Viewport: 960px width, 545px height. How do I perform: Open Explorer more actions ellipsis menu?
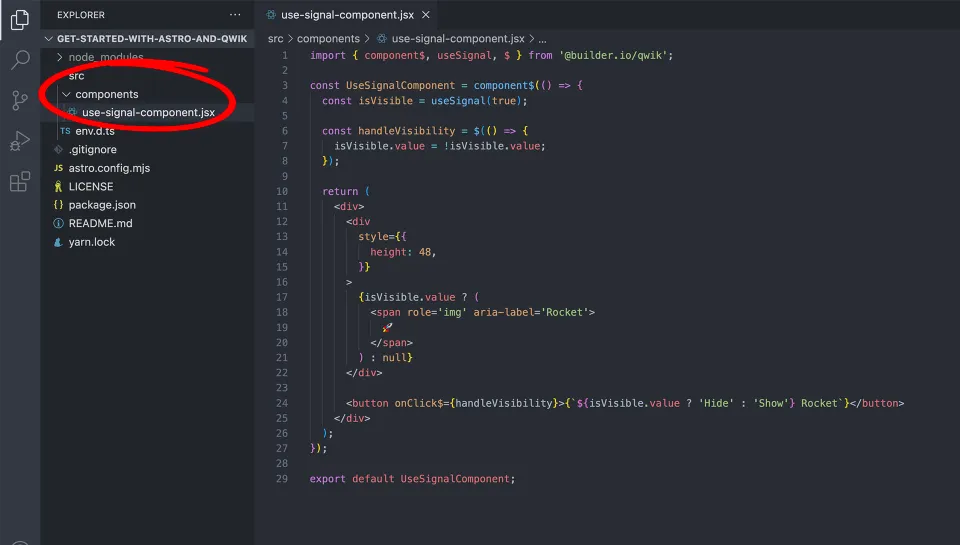[x=235, y=15]
